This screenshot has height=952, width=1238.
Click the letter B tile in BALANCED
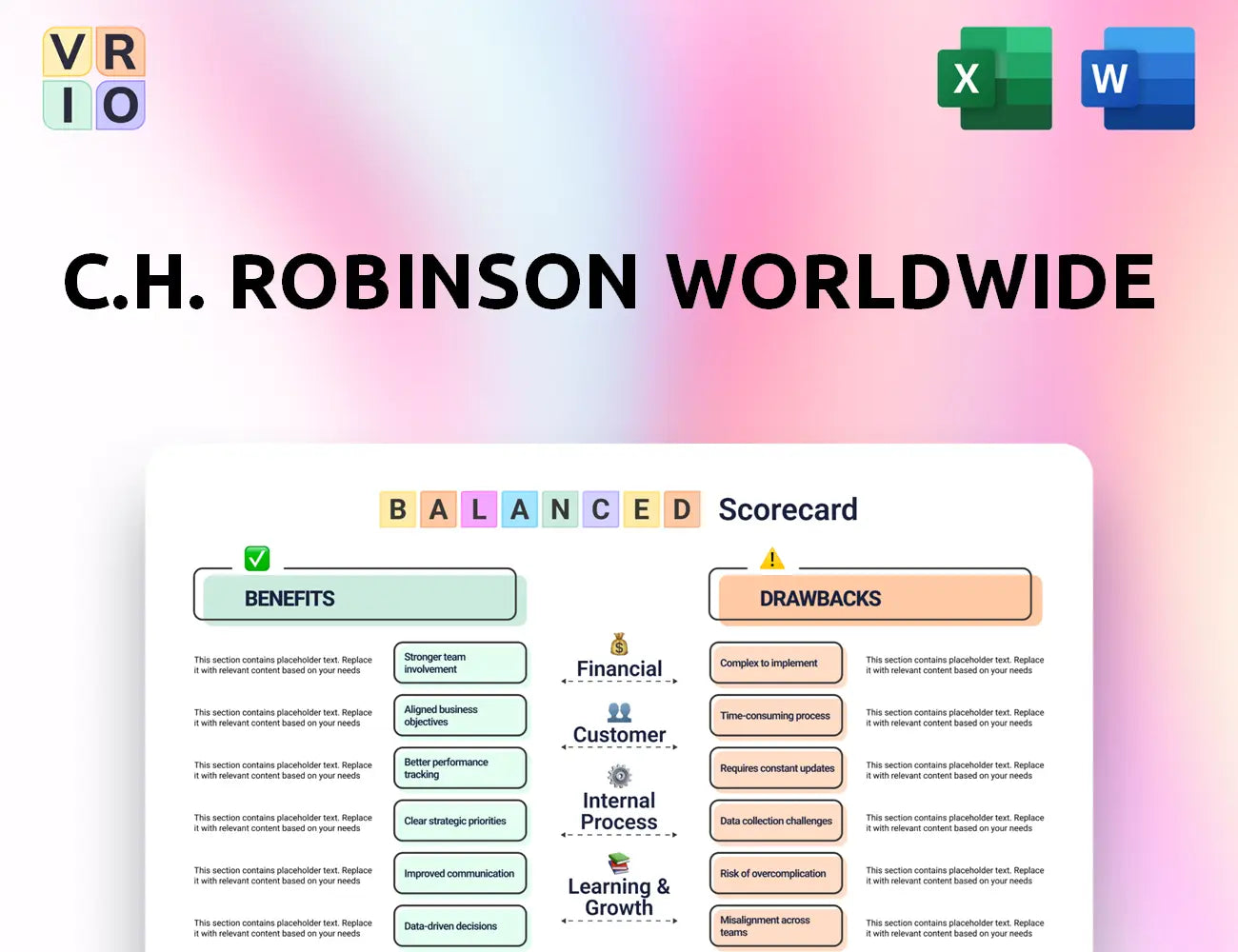coord(398,510)
